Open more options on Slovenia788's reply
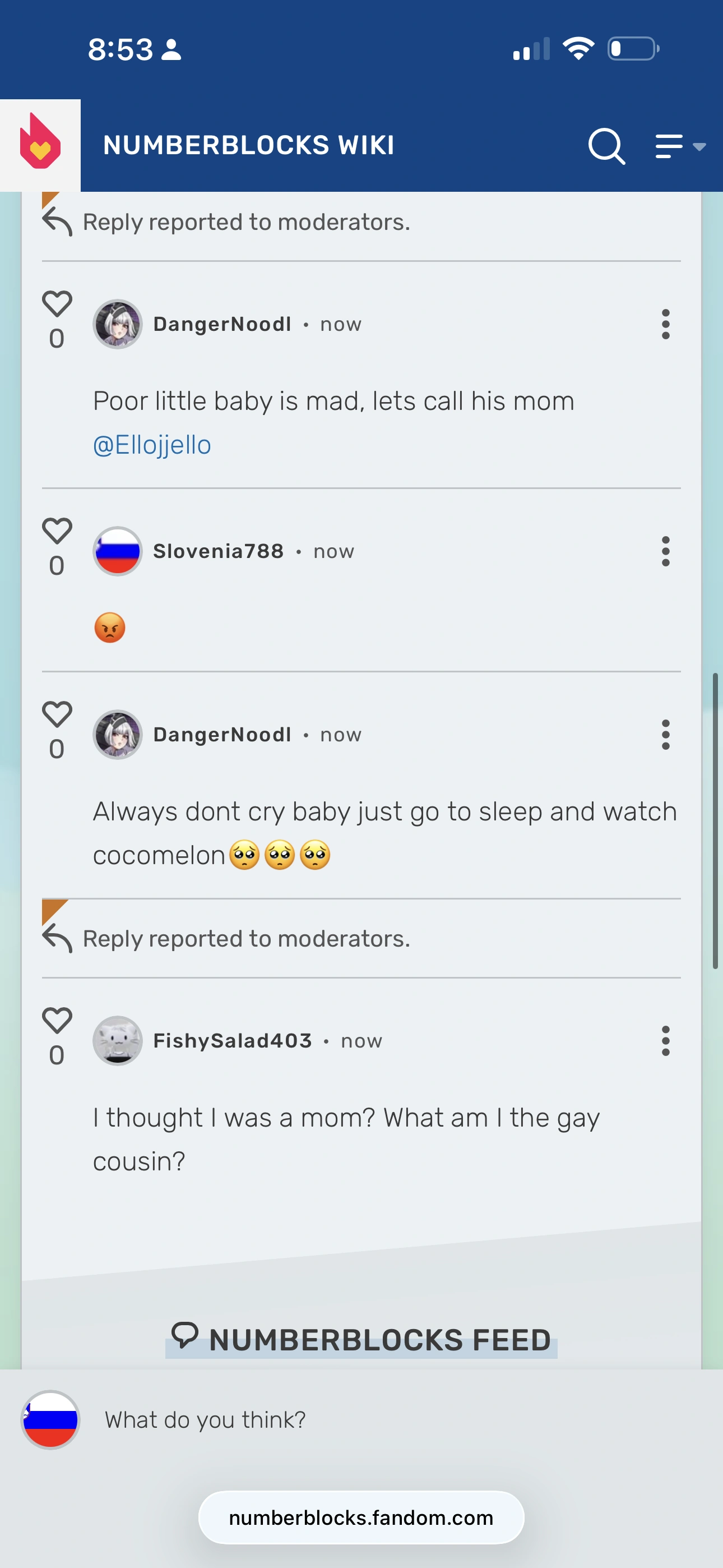 pos(665,551)
